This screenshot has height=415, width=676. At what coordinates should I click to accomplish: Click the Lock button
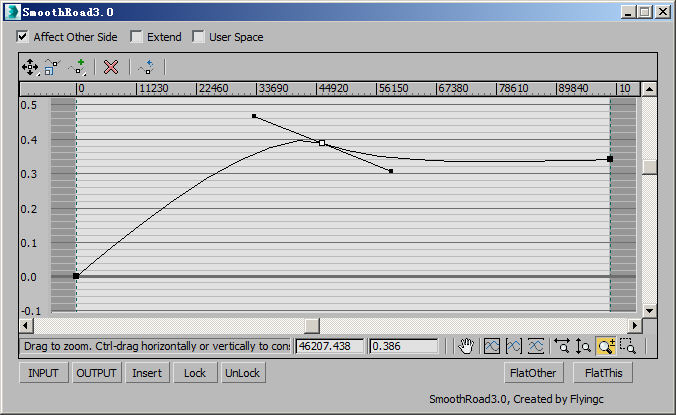click(x=195, y=373)
